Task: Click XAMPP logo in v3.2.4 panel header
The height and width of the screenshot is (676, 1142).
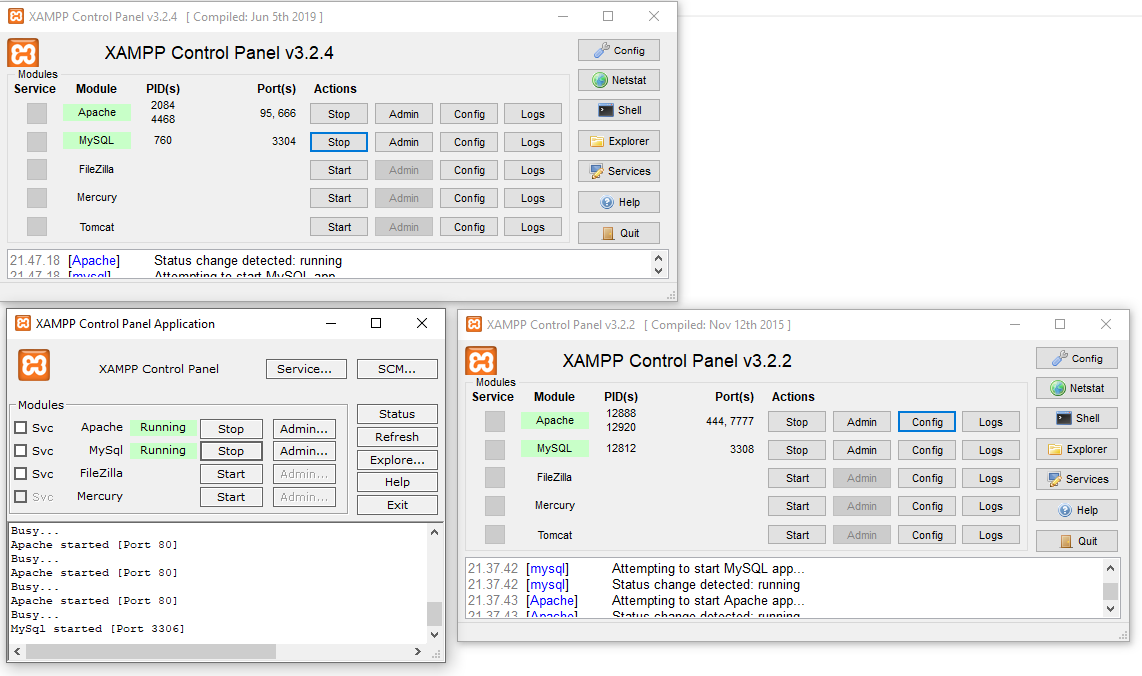Action: click(23, 53)
